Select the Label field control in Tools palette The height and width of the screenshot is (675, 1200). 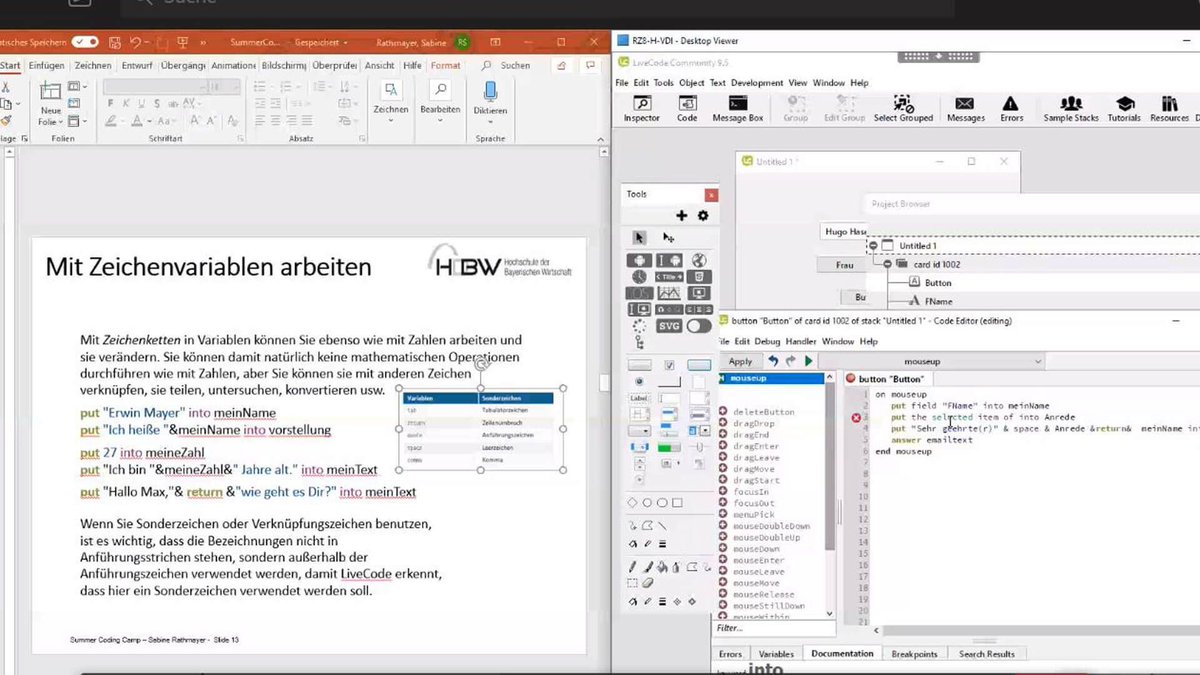pyautogui.click(x=639, y=398)
